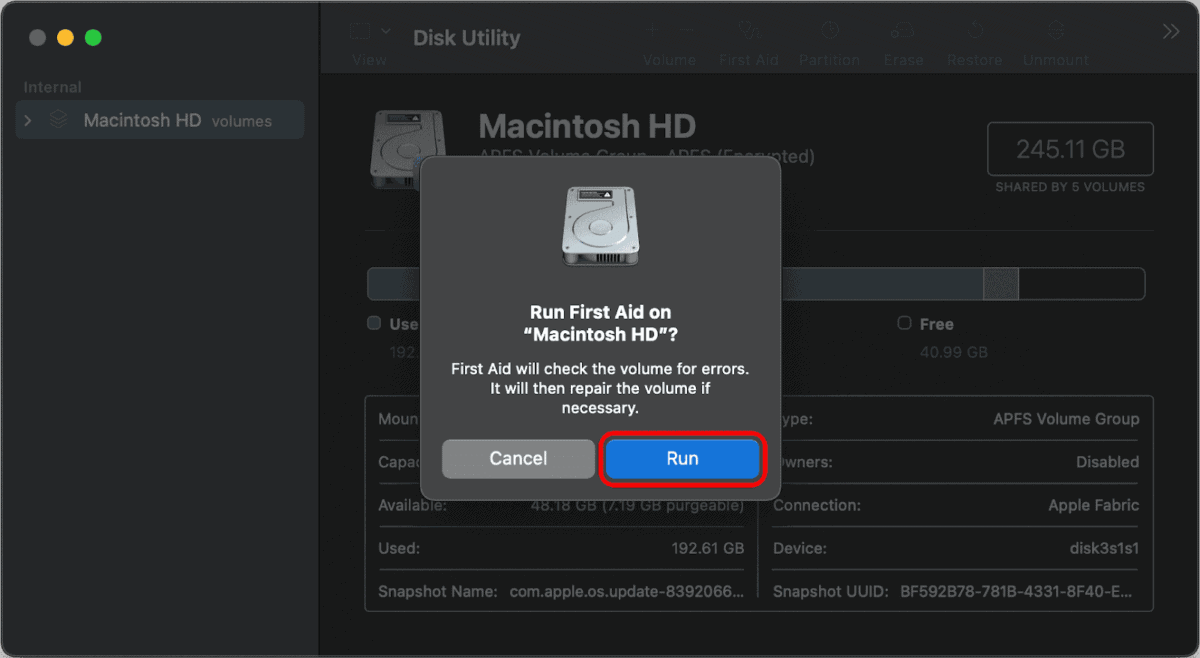
Task: Click the remove volume minus icon
Action: click(x=687, y=31)
